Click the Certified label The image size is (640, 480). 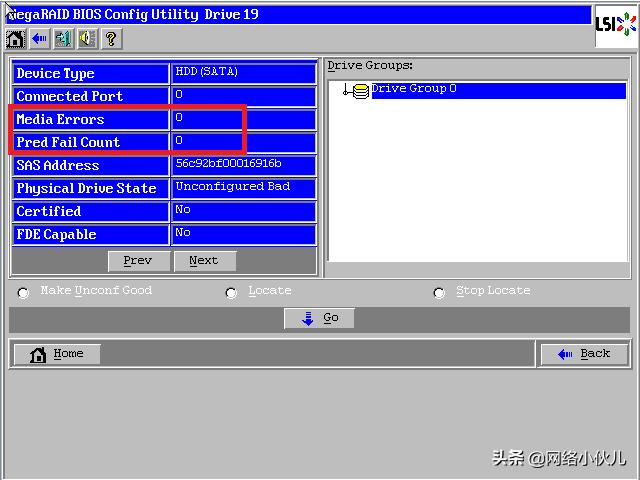click(49, 211)
